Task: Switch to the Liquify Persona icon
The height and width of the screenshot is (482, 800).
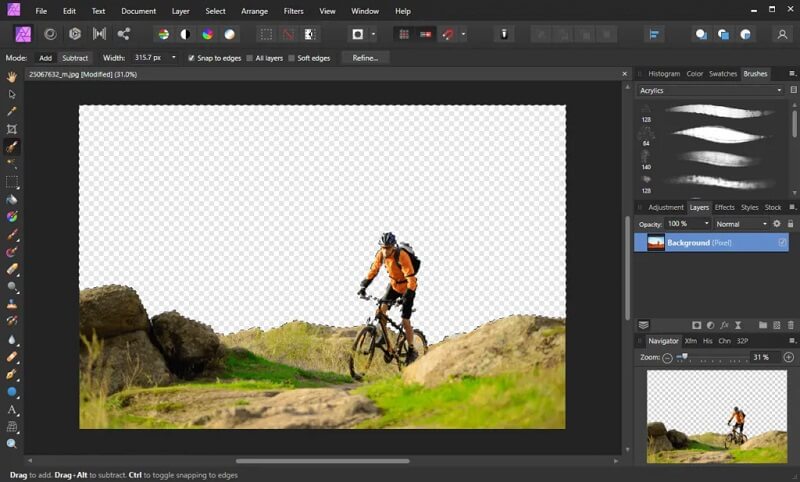Action: (x=49, y=34)
